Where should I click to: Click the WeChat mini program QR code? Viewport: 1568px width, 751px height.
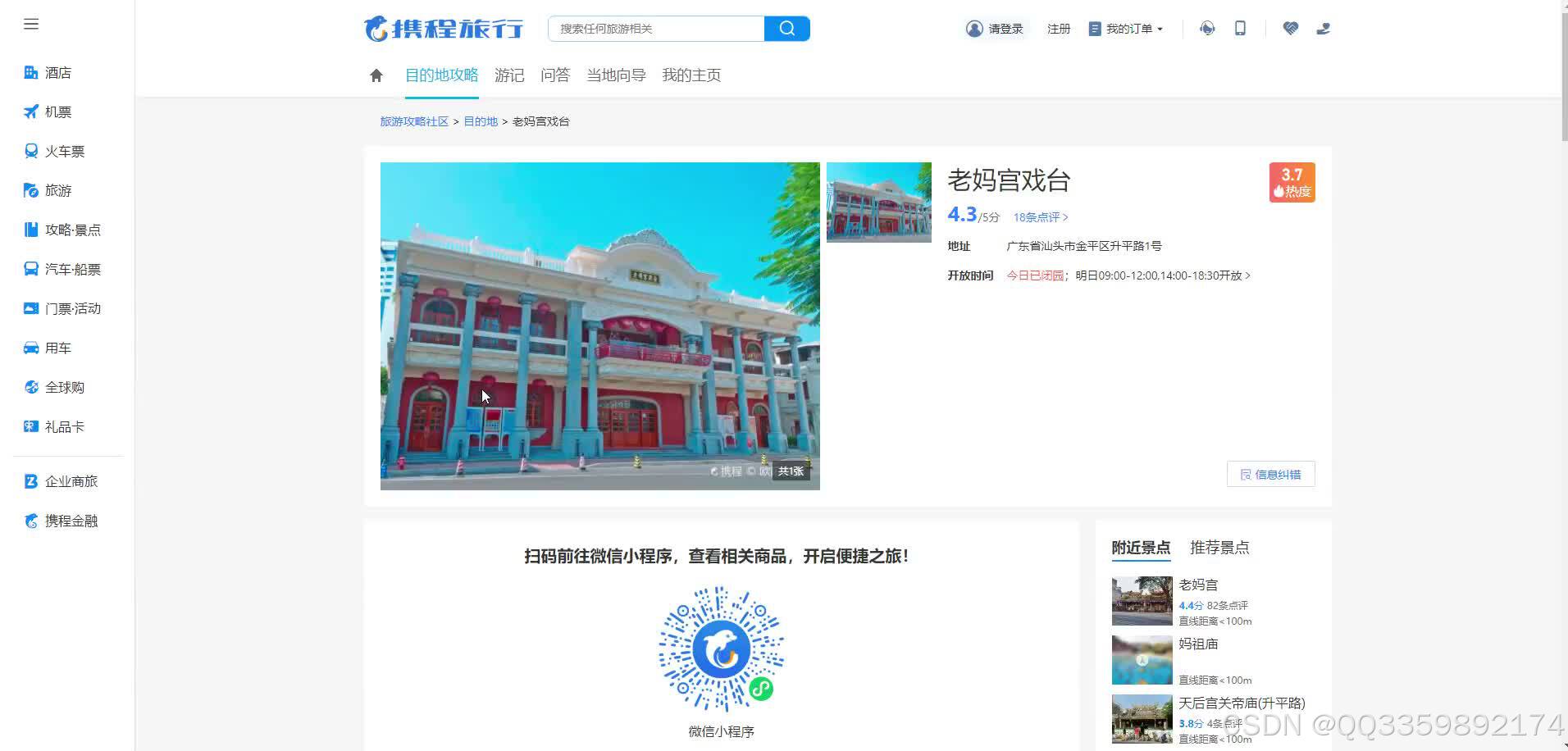722,649
